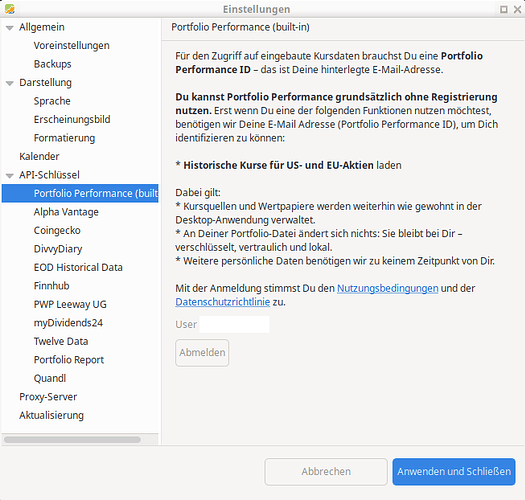Image resolution: width=525 pixels, height=500 pixels.
Task: Select the Kalender settings item
Action: coord(40,156)
